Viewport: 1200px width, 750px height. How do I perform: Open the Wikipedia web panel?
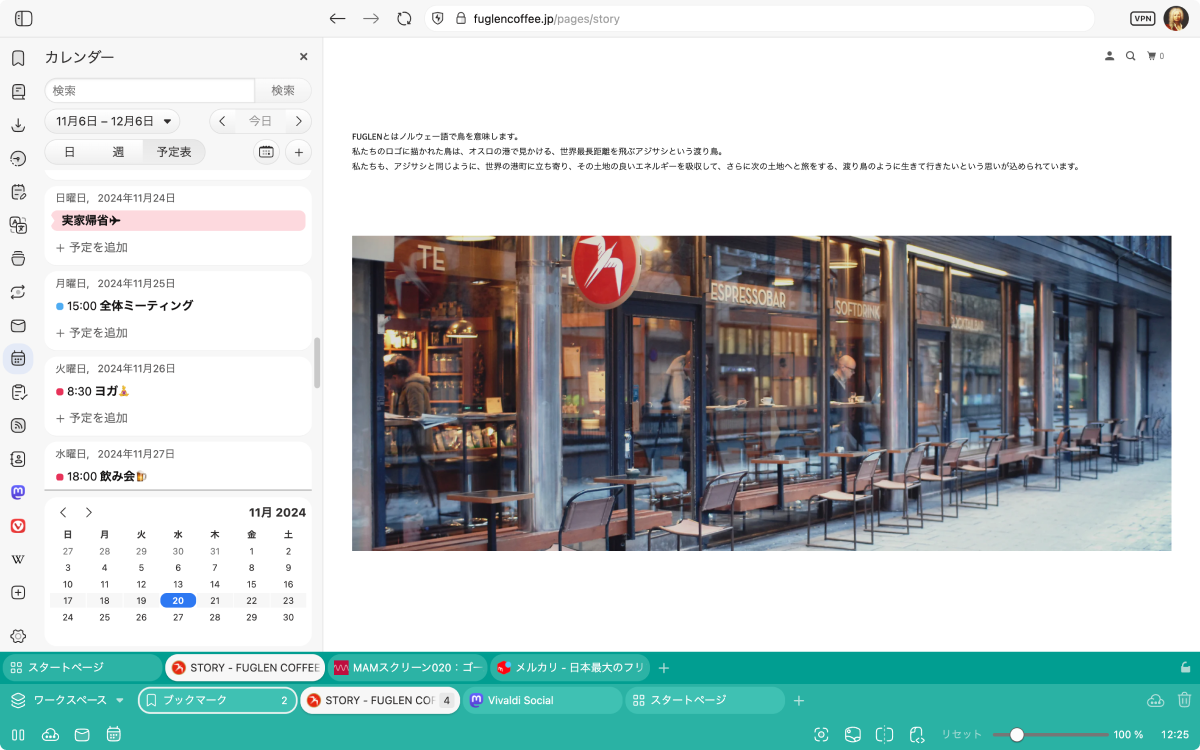tap(18, 559)
